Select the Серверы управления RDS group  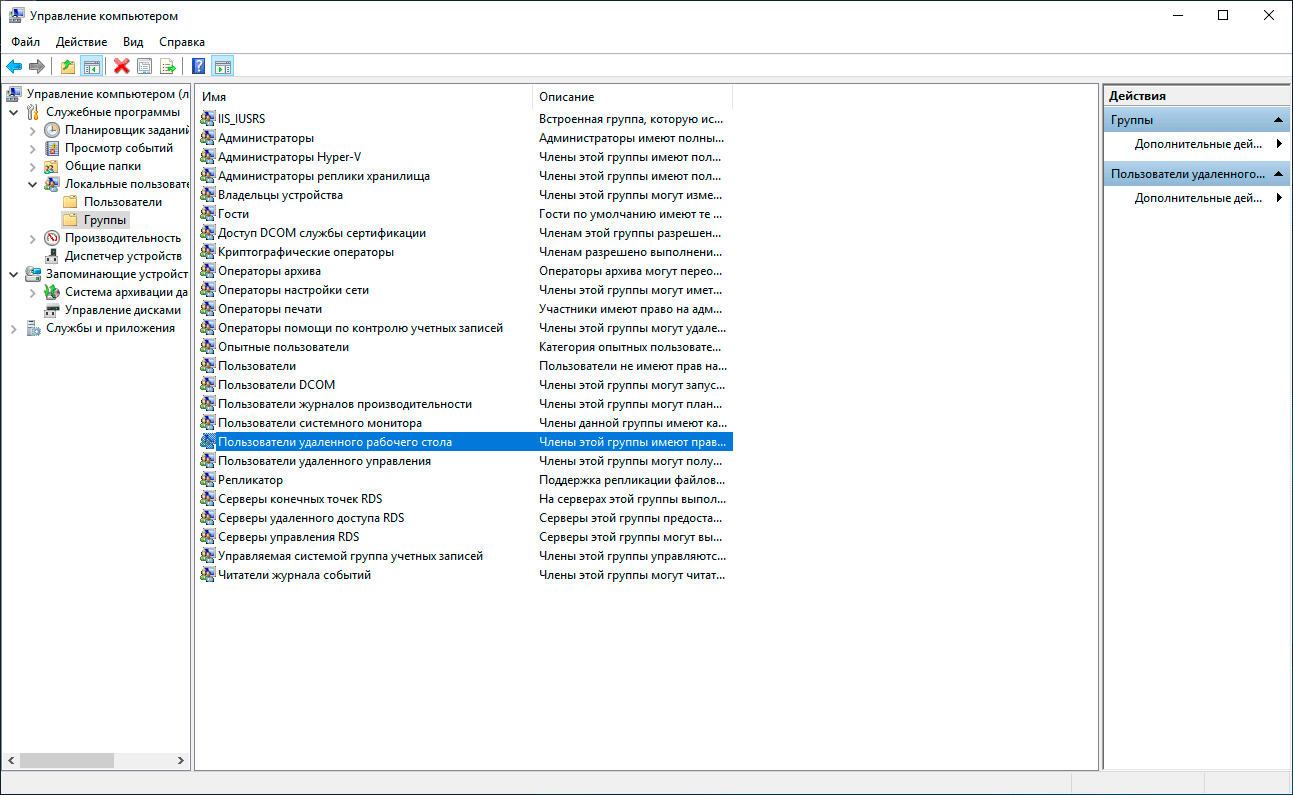coord(465,537)
